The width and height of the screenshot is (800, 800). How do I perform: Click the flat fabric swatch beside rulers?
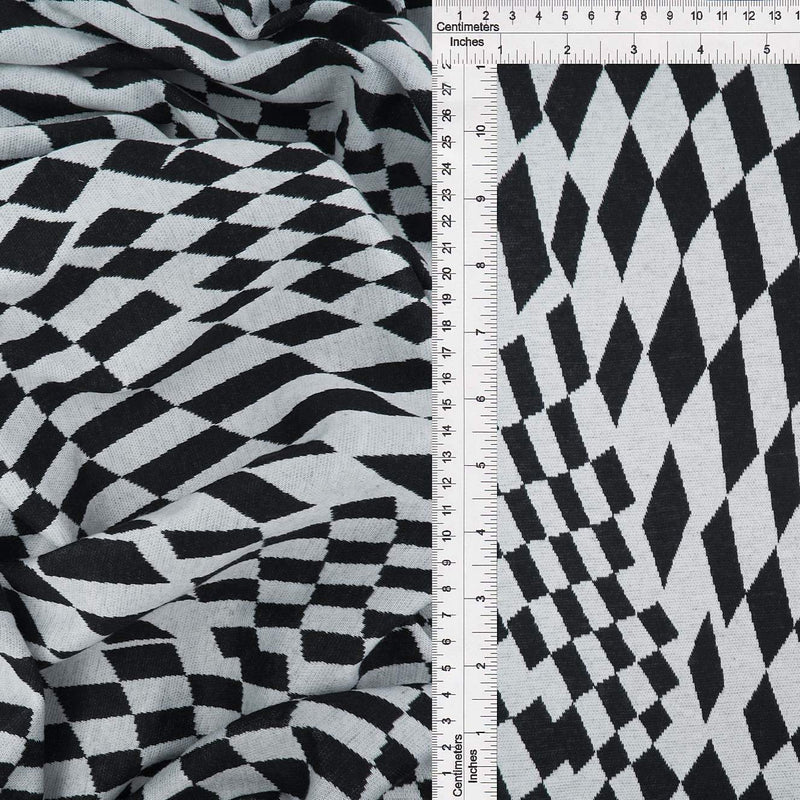point(648,432)
